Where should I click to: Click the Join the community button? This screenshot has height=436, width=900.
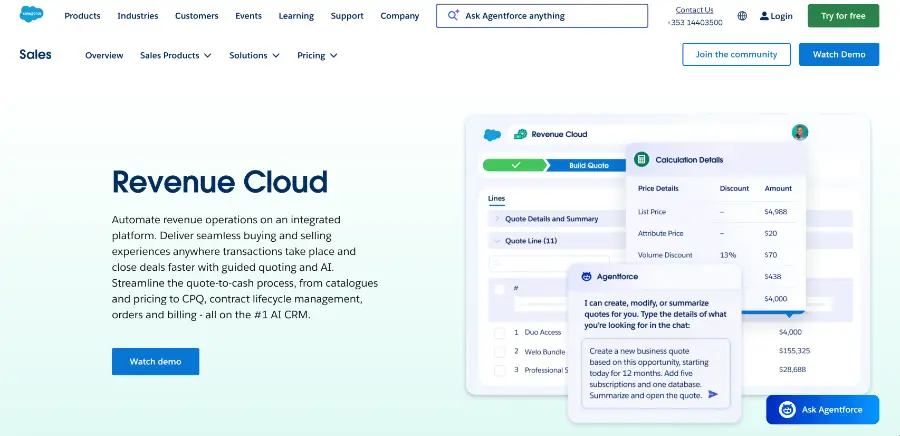[x=736, y=54]
